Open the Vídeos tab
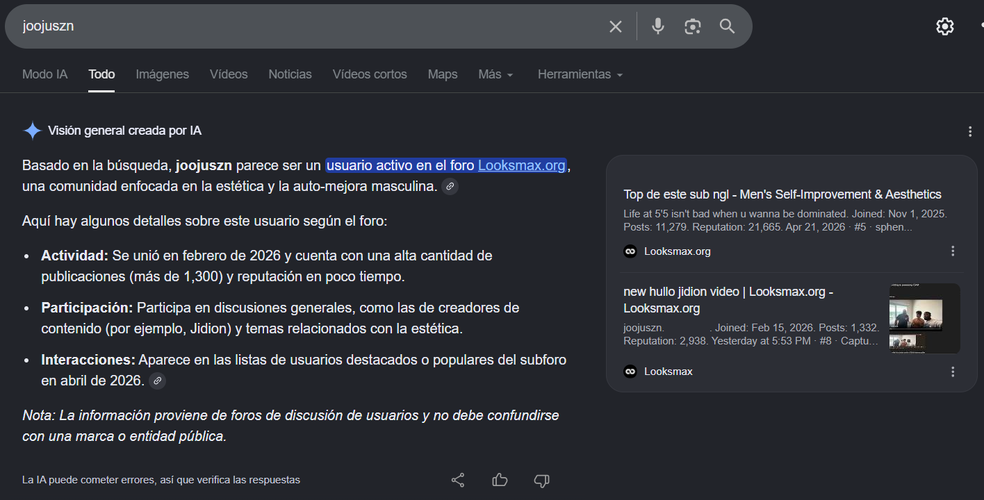The image size is (984, 500). [228, 74]
